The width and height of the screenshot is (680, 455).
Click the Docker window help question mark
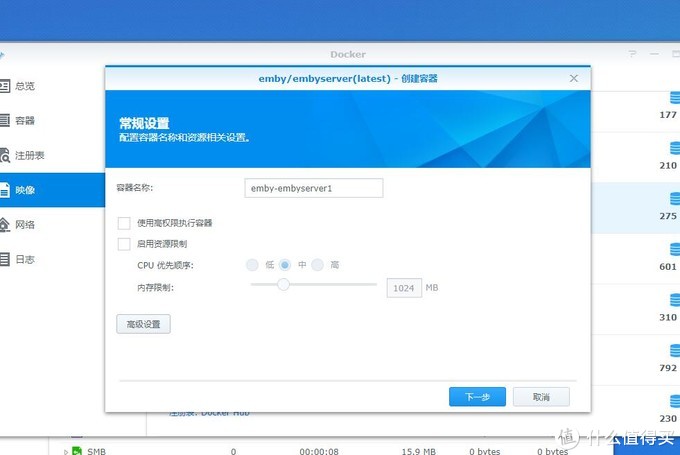[x=632, y=54]
